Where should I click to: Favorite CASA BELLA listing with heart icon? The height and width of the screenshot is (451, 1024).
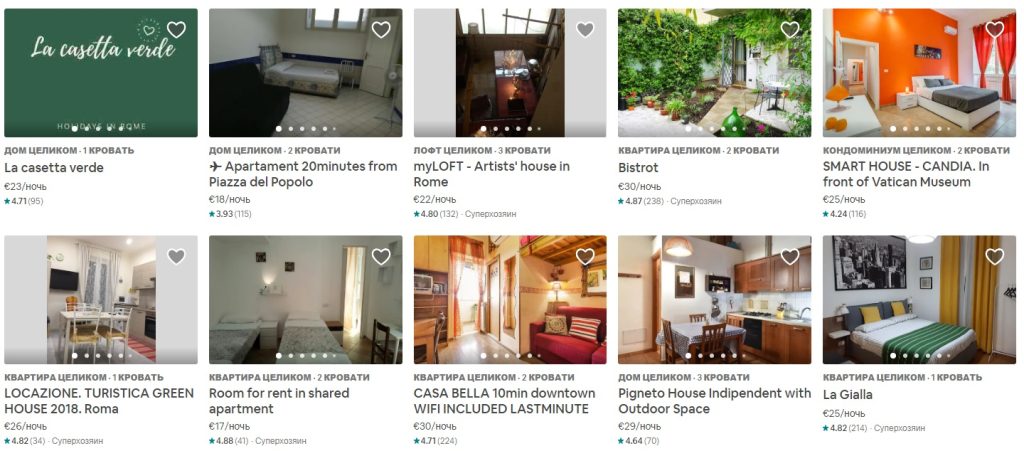(585, 257)
